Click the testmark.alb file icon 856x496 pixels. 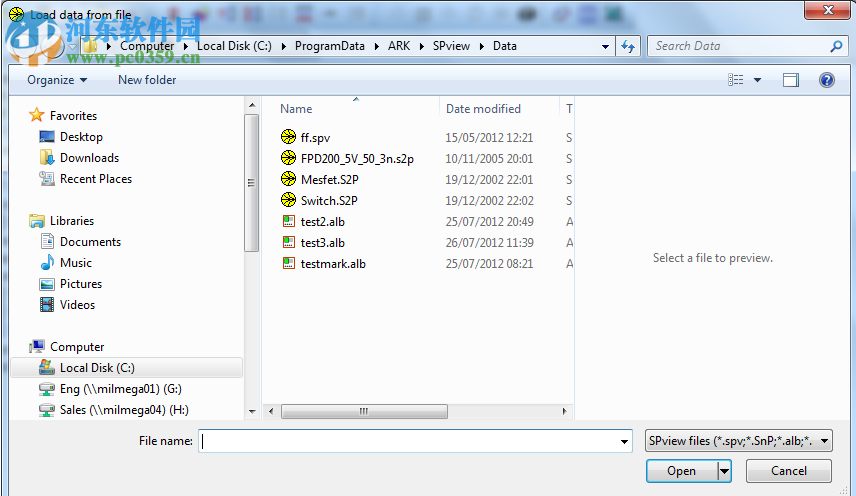[288, 263]
